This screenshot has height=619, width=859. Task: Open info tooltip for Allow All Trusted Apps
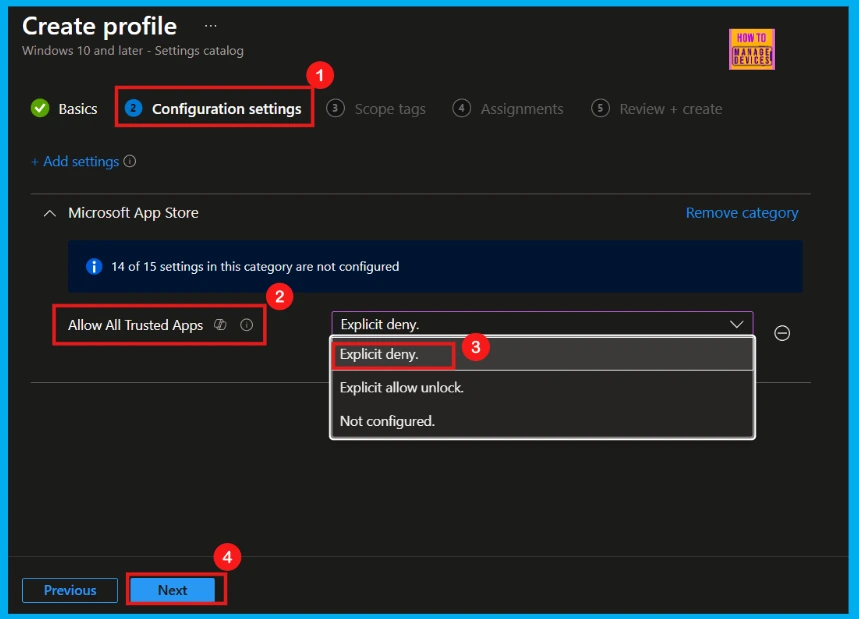[247, 325]
